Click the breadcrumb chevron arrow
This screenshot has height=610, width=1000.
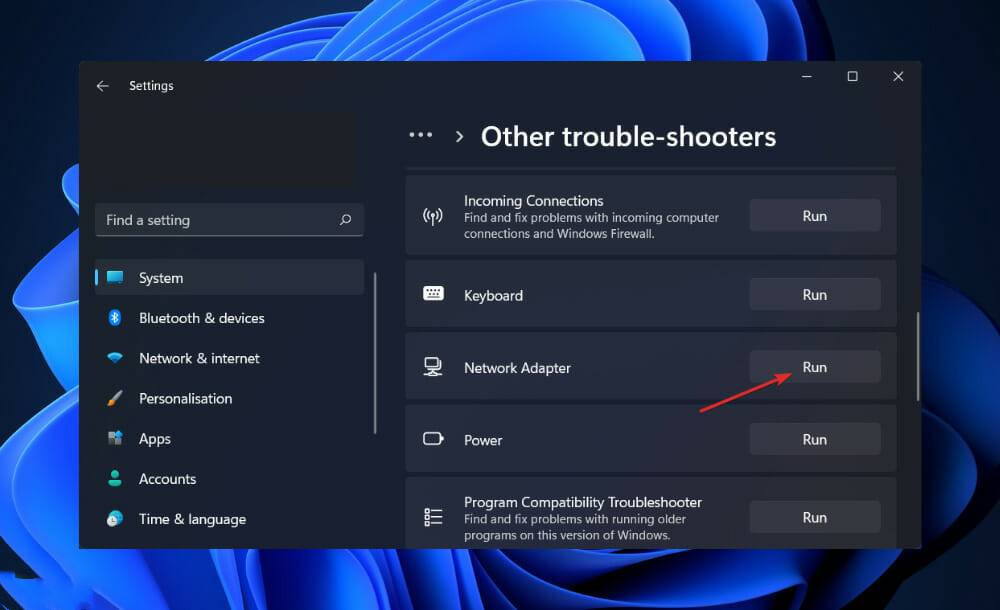[459, 137]
